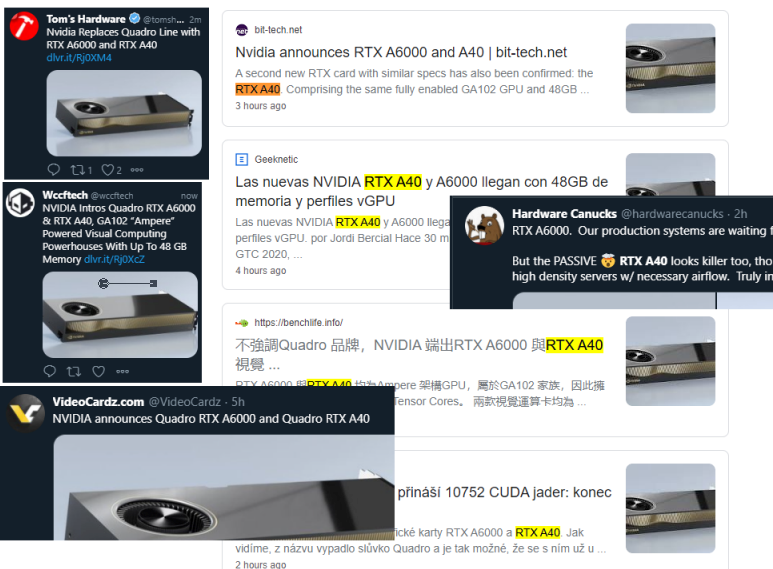Like the Wccftech tweet

(99, 371)
